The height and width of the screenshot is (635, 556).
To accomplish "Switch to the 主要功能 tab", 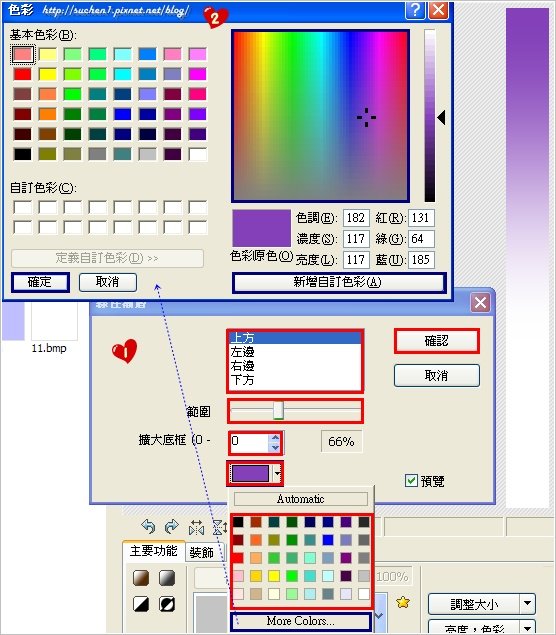I will point(153,551).
